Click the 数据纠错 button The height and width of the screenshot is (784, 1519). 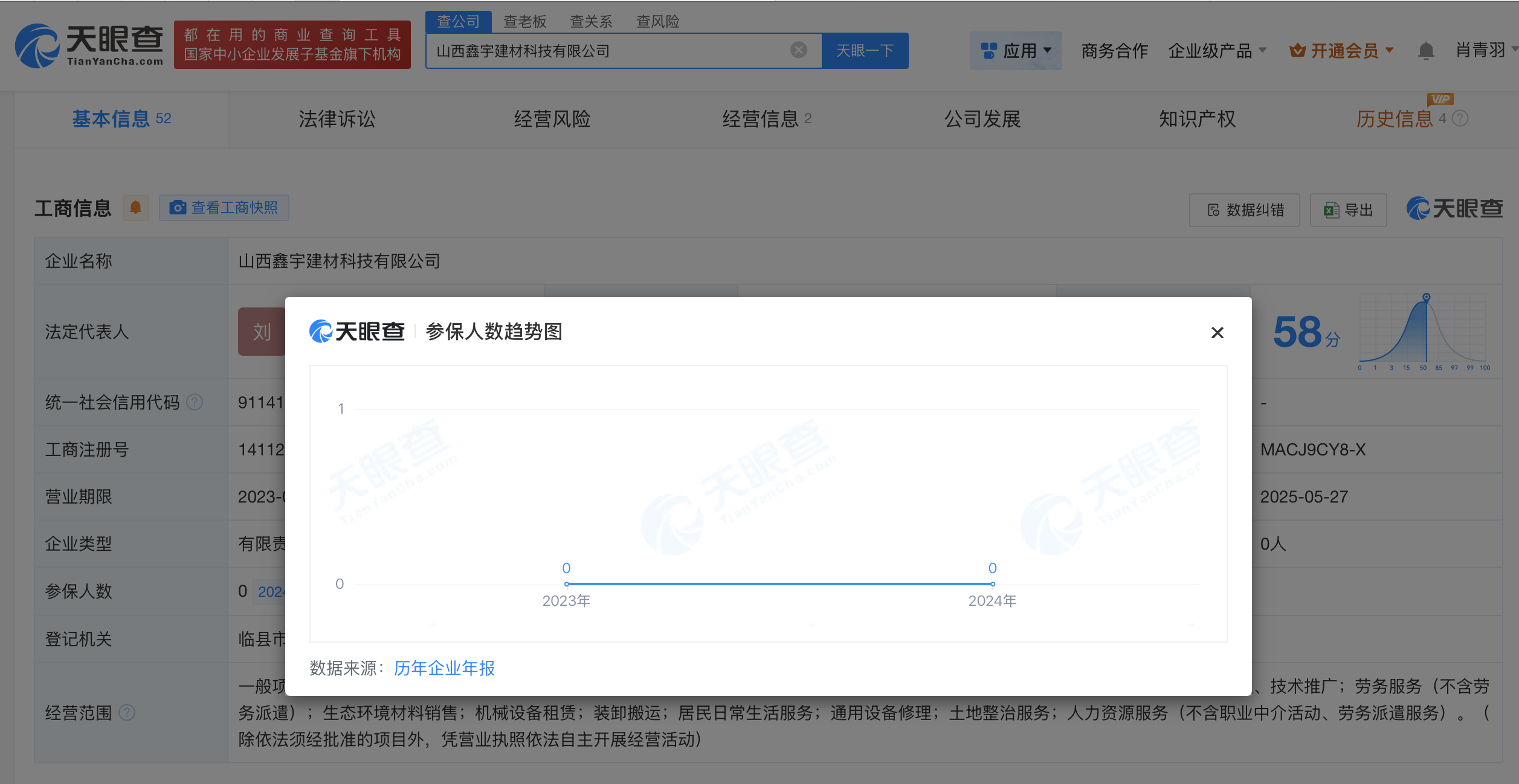pyautogui.click(x=1244, y=210)
